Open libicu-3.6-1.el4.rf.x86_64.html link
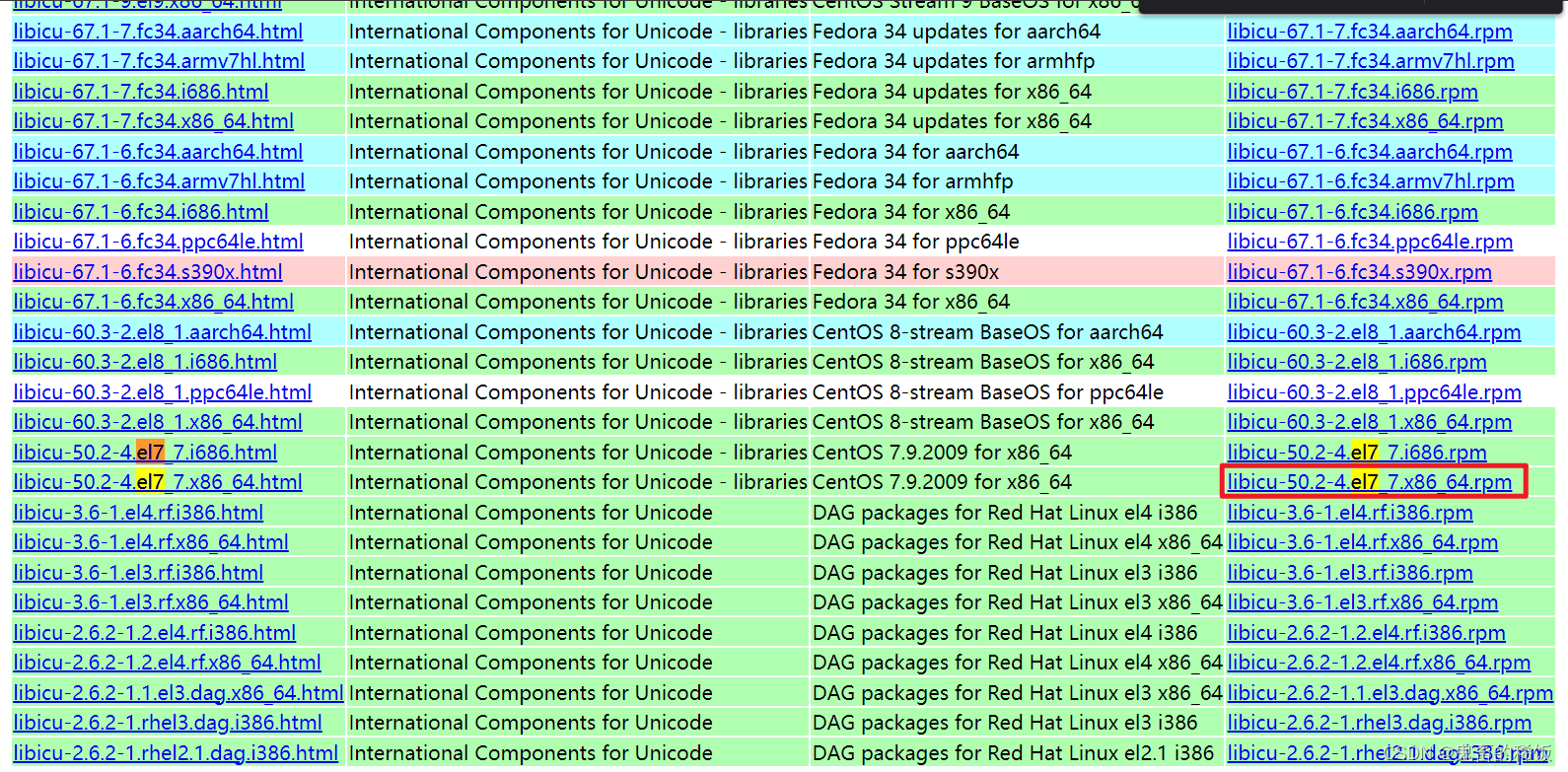 151,542
